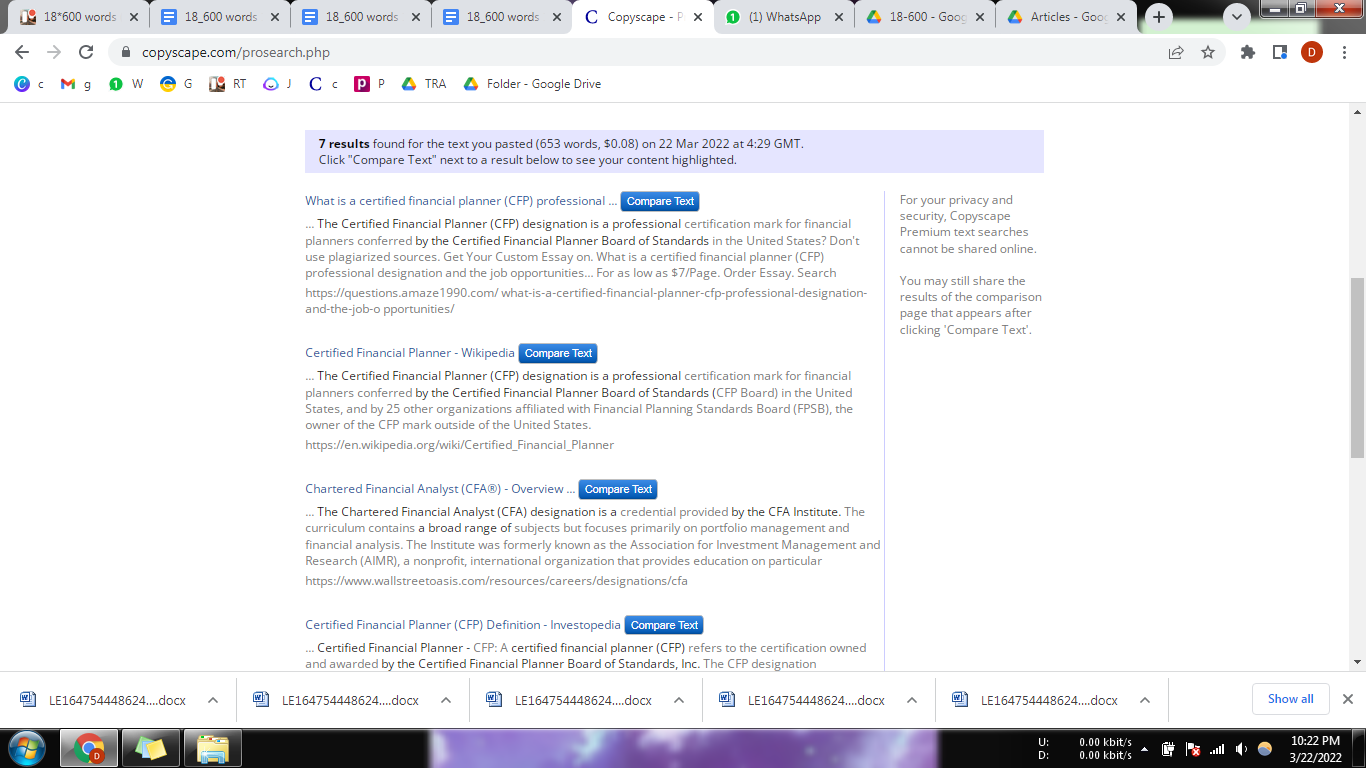Click the Chrome taskbar icon

89,748
